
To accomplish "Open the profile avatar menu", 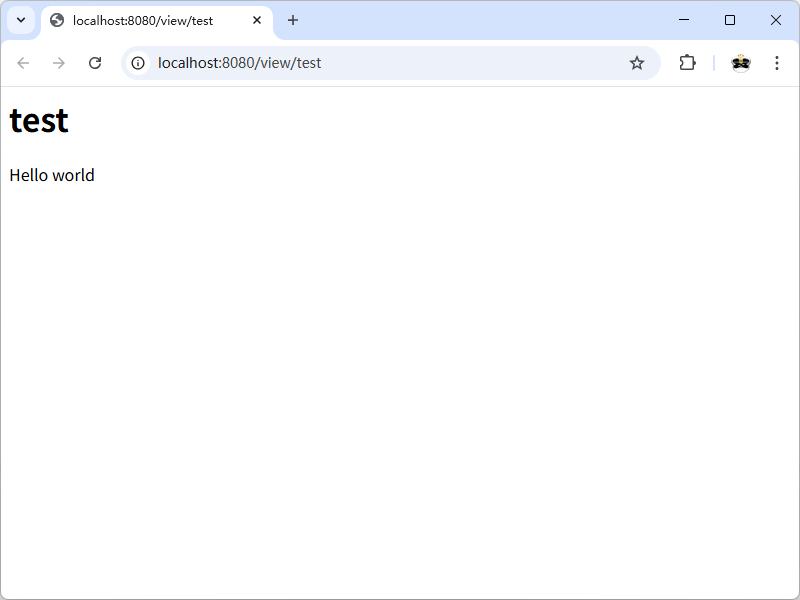I will (x=740, y=63).
